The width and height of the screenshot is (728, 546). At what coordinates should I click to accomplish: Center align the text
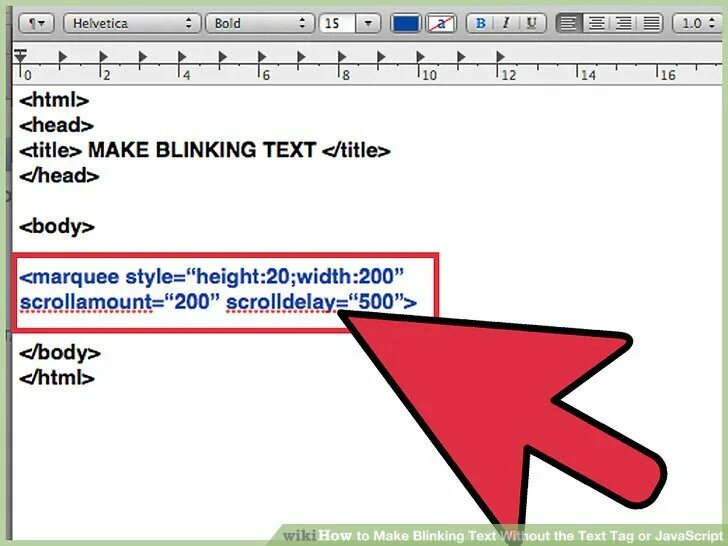pyautogui.click(x=596, y=23)
